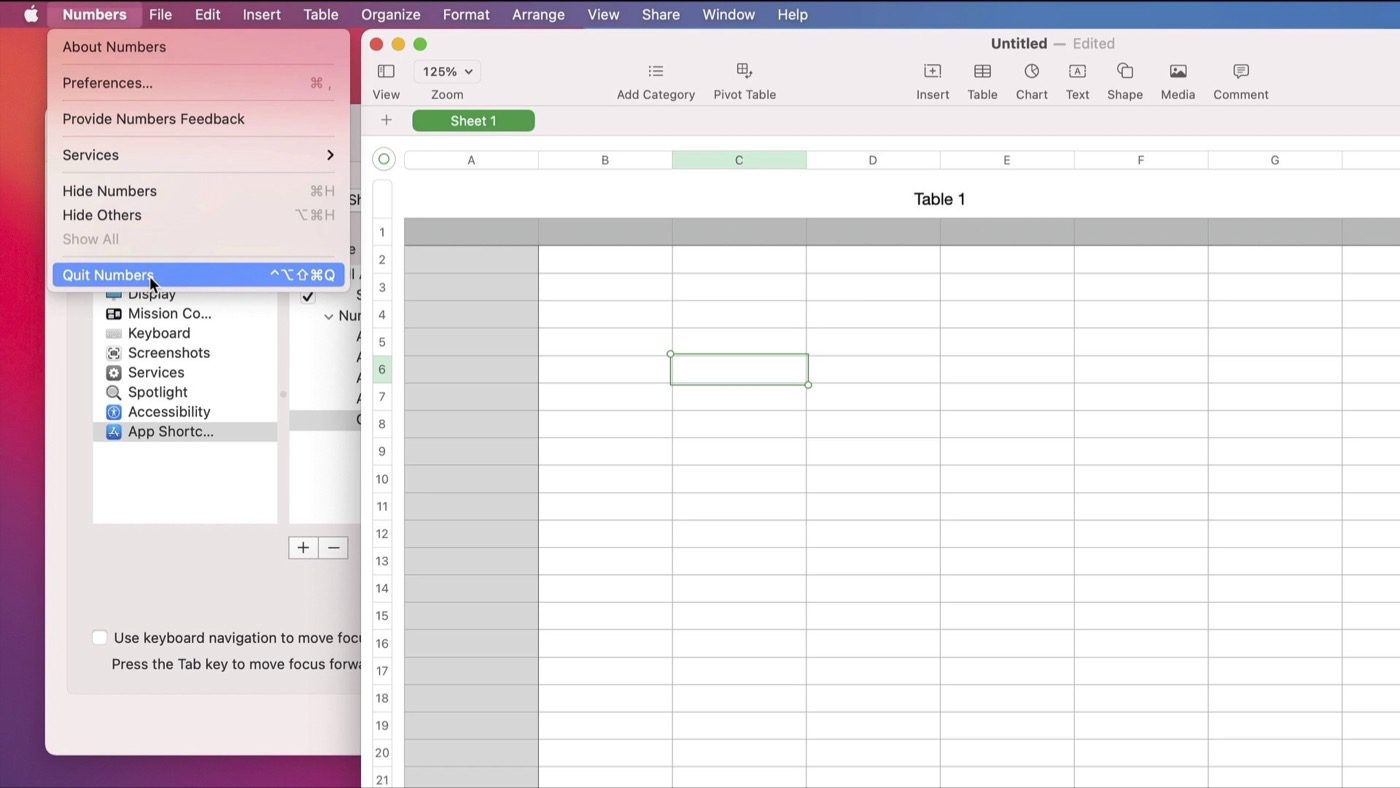Open the 125% Zoom dropdown
1400x788 pixels.
pyautogui.click(x=447, y=72)
